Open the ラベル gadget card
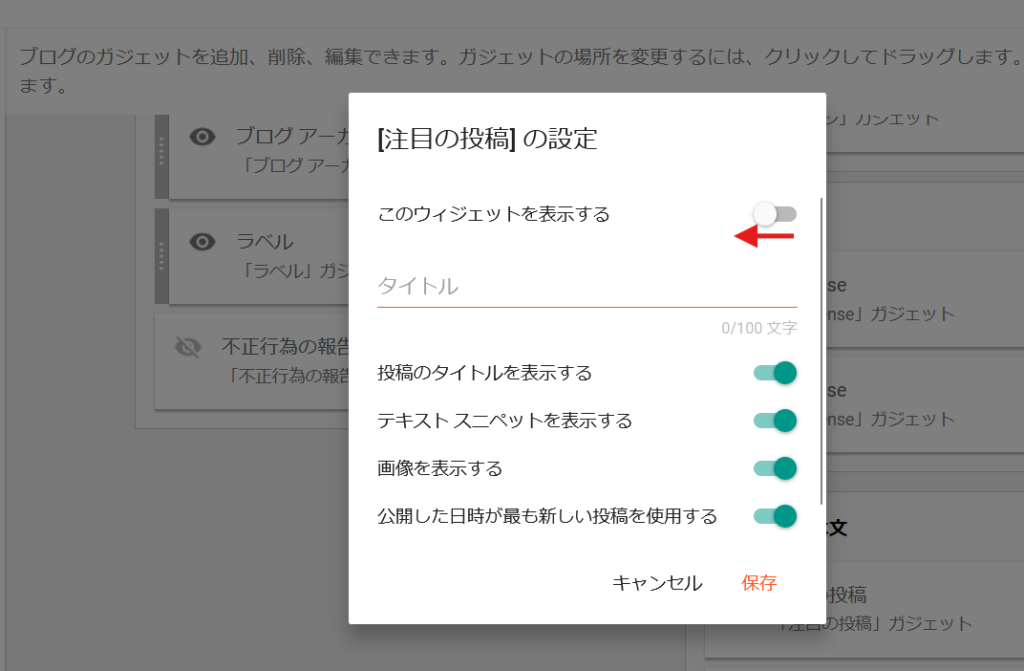The height and width of the screenshot is (671, 1024). (x=259, y=256)
